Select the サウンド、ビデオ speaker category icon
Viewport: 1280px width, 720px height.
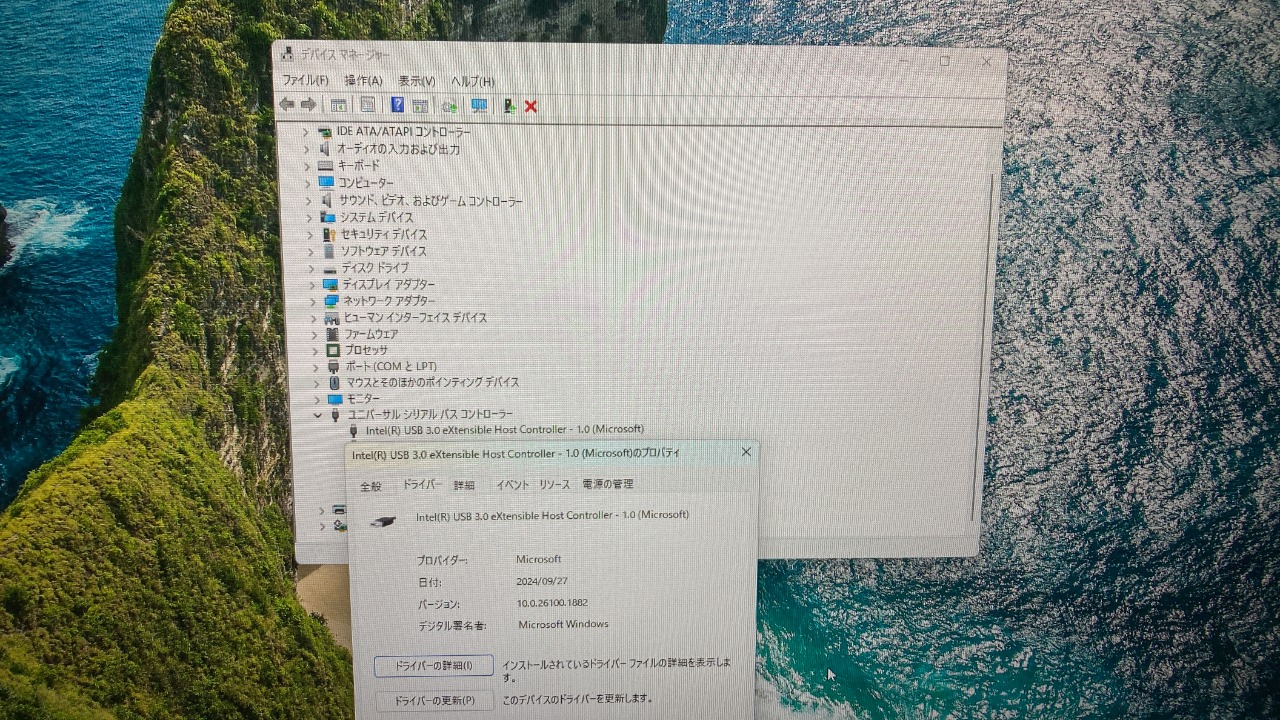[x=327, y=200]
